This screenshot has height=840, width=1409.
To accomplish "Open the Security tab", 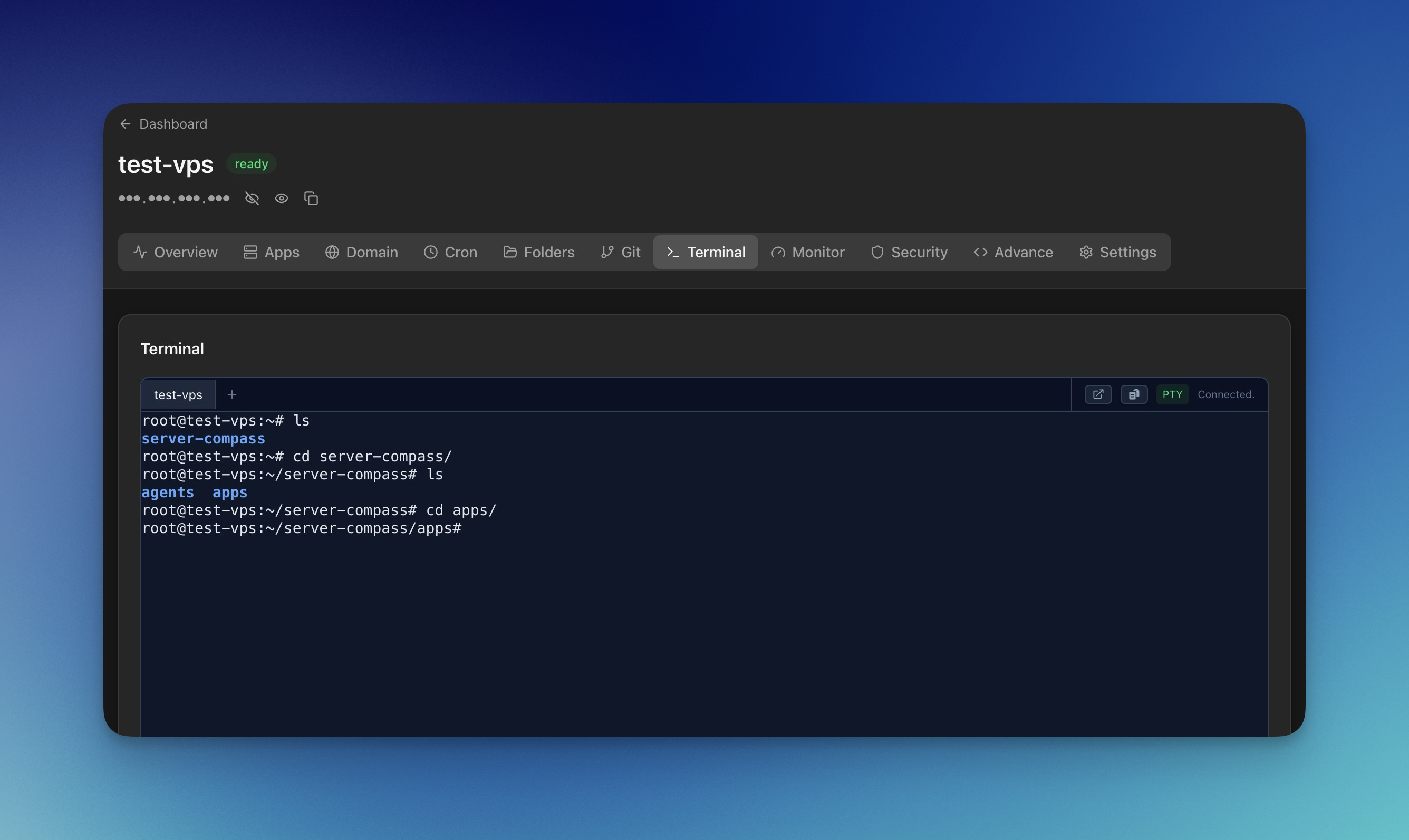I will pyautogui.click(x=909, y=252).
